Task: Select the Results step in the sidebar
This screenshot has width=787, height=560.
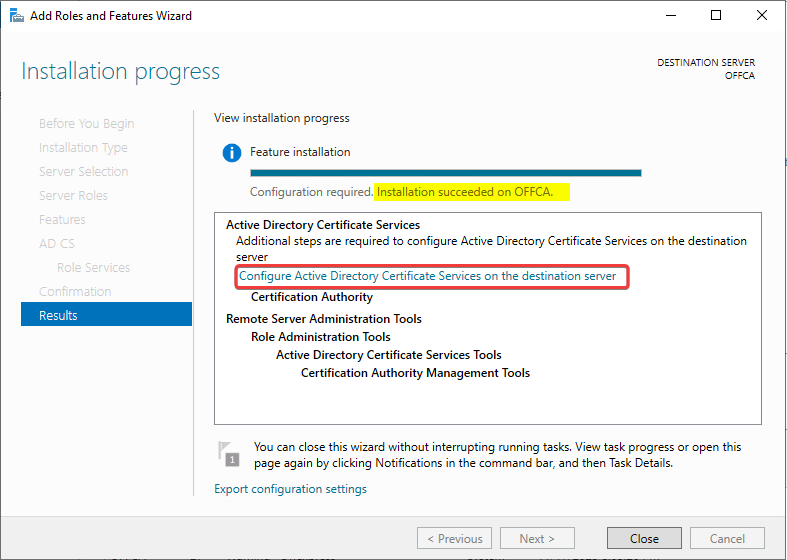Action: point(106,315)
